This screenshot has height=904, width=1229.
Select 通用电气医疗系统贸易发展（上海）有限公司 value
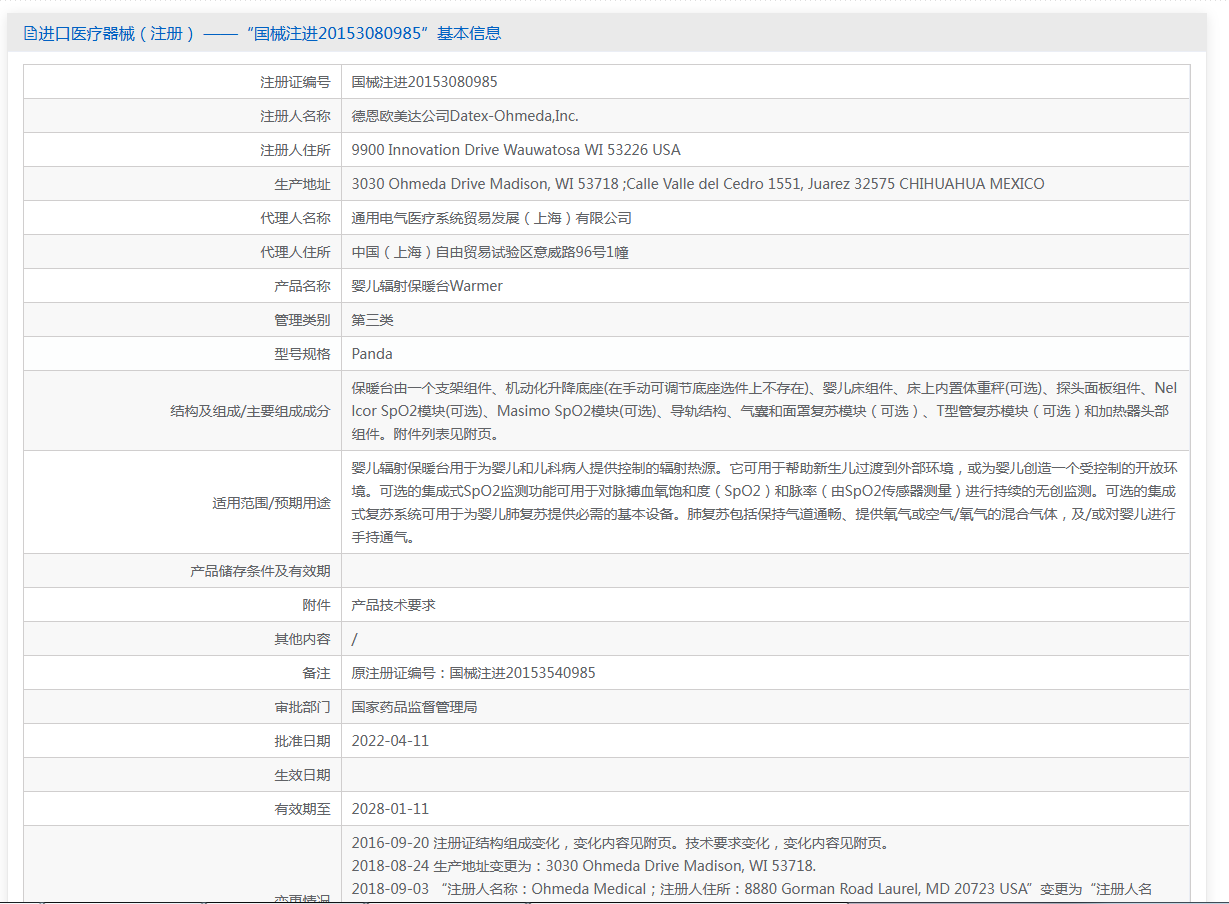[x=492, y=218]
